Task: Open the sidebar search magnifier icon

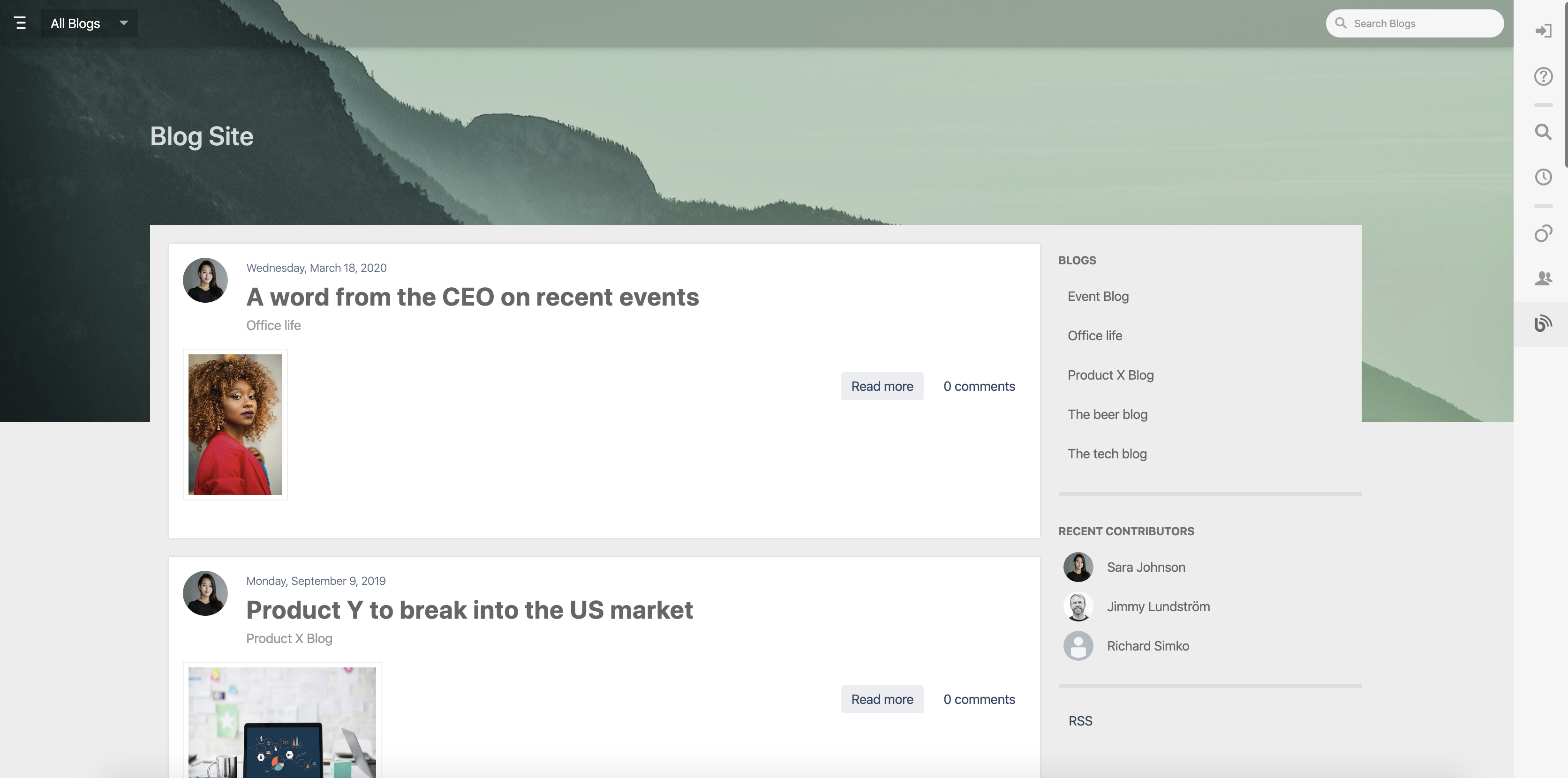Action: click(1543, 131)
